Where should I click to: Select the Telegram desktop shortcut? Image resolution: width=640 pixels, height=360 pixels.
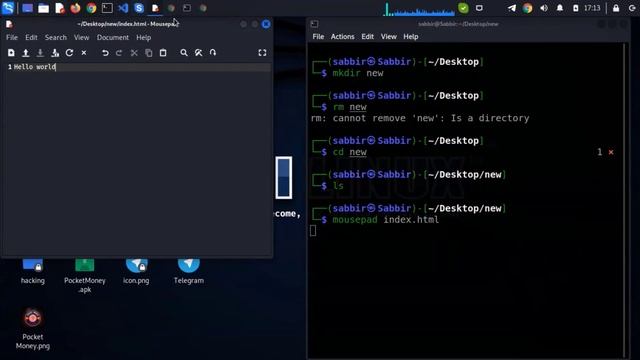tap(189, 272)
